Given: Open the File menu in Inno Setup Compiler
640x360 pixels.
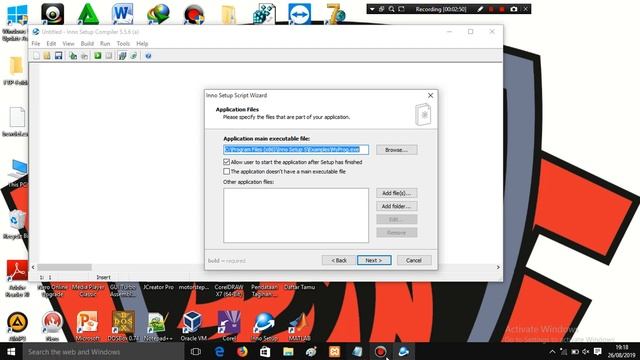Looking at the screenshot, I should tap(36, 43).
